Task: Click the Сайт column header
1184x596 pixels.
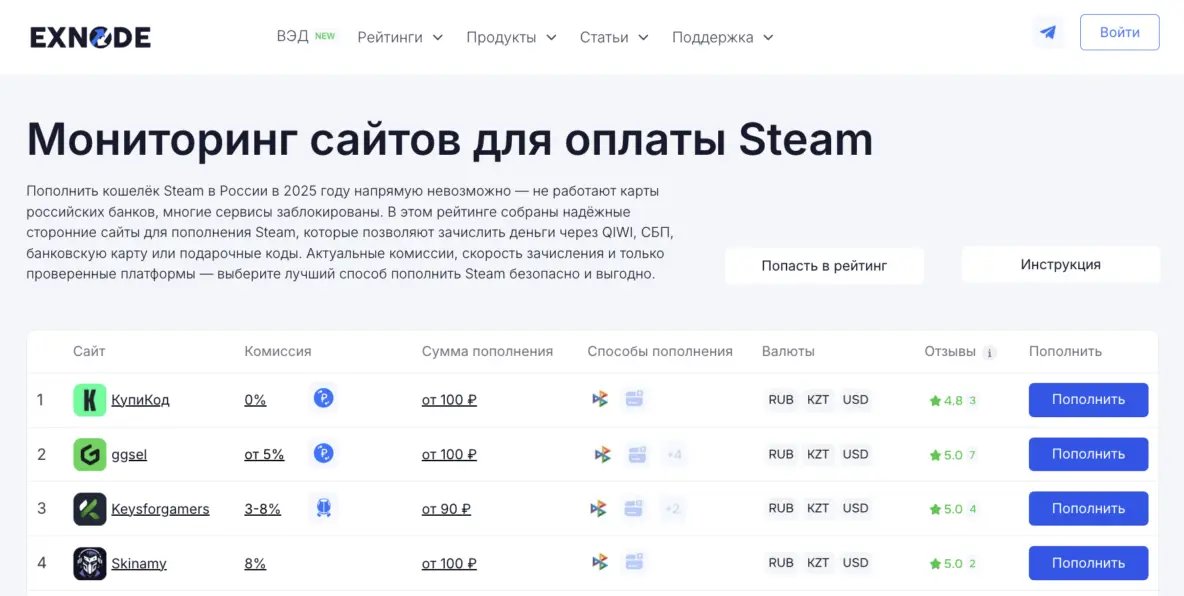Action: [x=89, y=351]
